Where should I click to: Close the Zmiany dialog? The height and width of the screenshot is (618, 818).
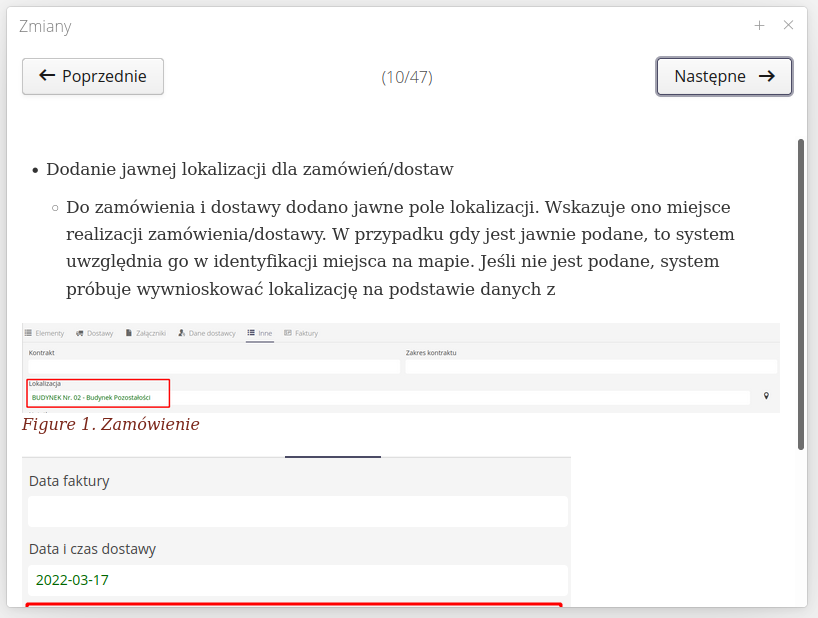(788, 25)
